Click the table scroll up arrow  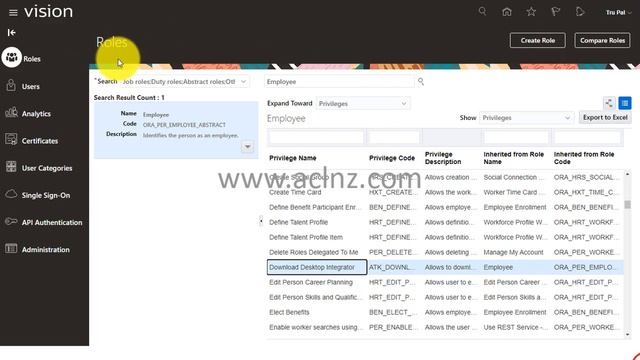[x=627, y=174]
